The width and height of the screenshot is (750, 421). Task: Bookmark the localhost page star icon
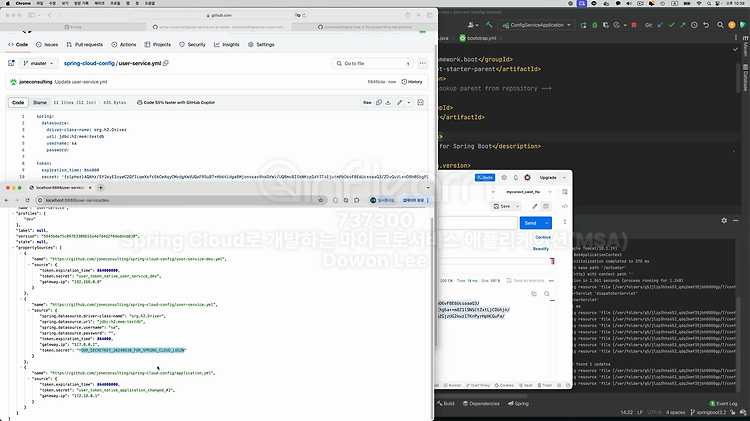coord(320,200)
